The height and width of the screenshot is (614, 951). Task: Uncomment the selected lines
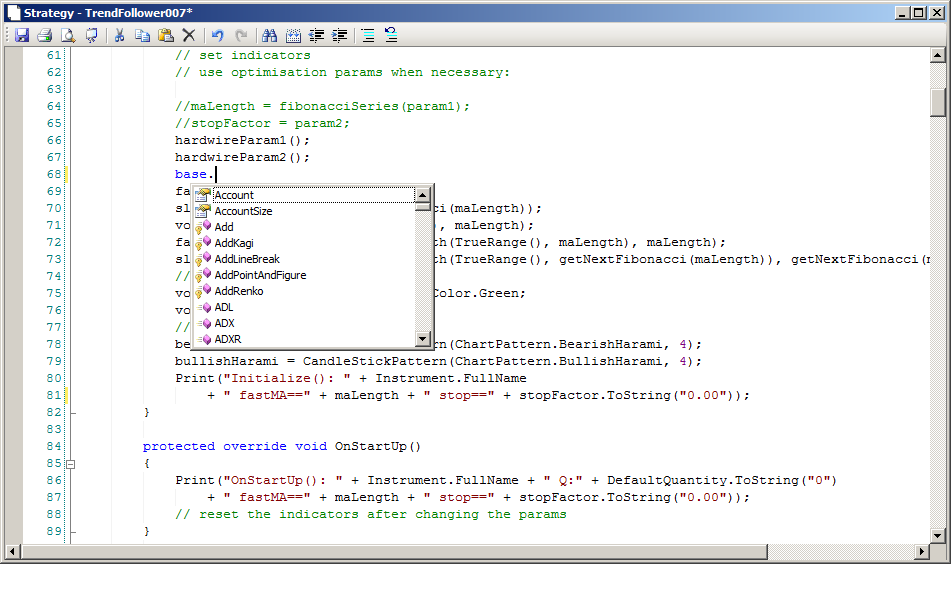pyautogui.click(x=391, y=35)
